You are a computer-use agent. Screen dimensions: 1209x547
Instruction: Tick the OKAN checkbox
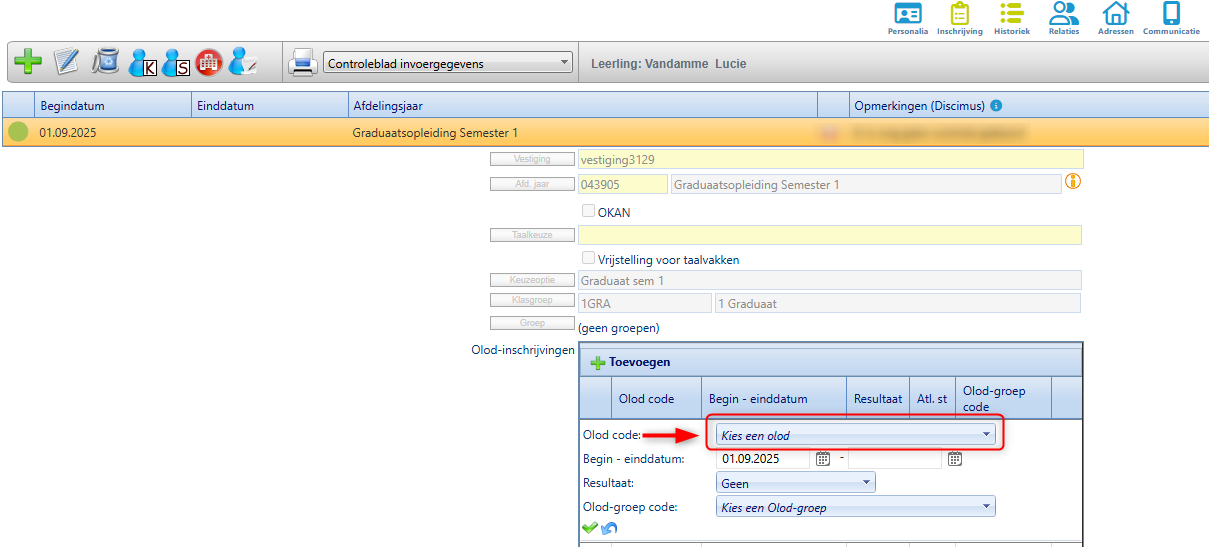(589, 211)
